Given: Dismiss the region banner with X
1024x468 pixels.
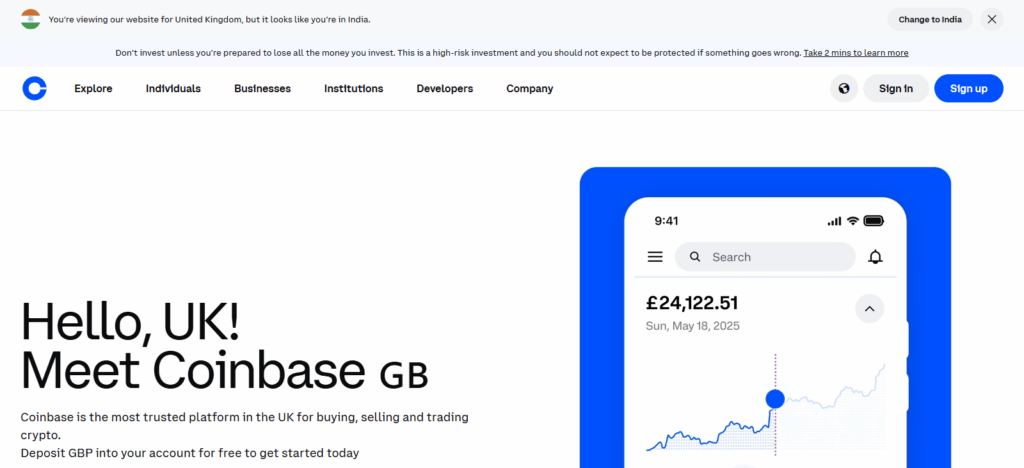Looking at the screenshot, I should pyautogui.click(x=991, y=20).
